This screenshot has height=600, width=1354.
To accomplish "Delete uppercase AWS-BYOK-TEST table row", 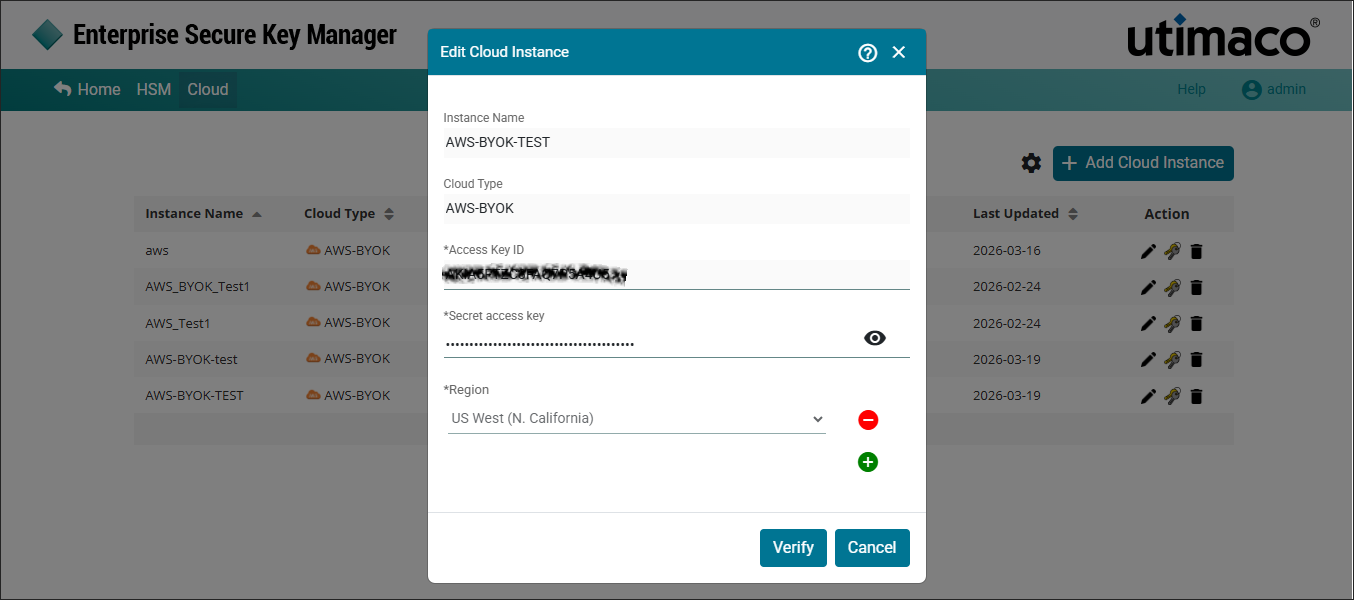I will click(1196, 396).
